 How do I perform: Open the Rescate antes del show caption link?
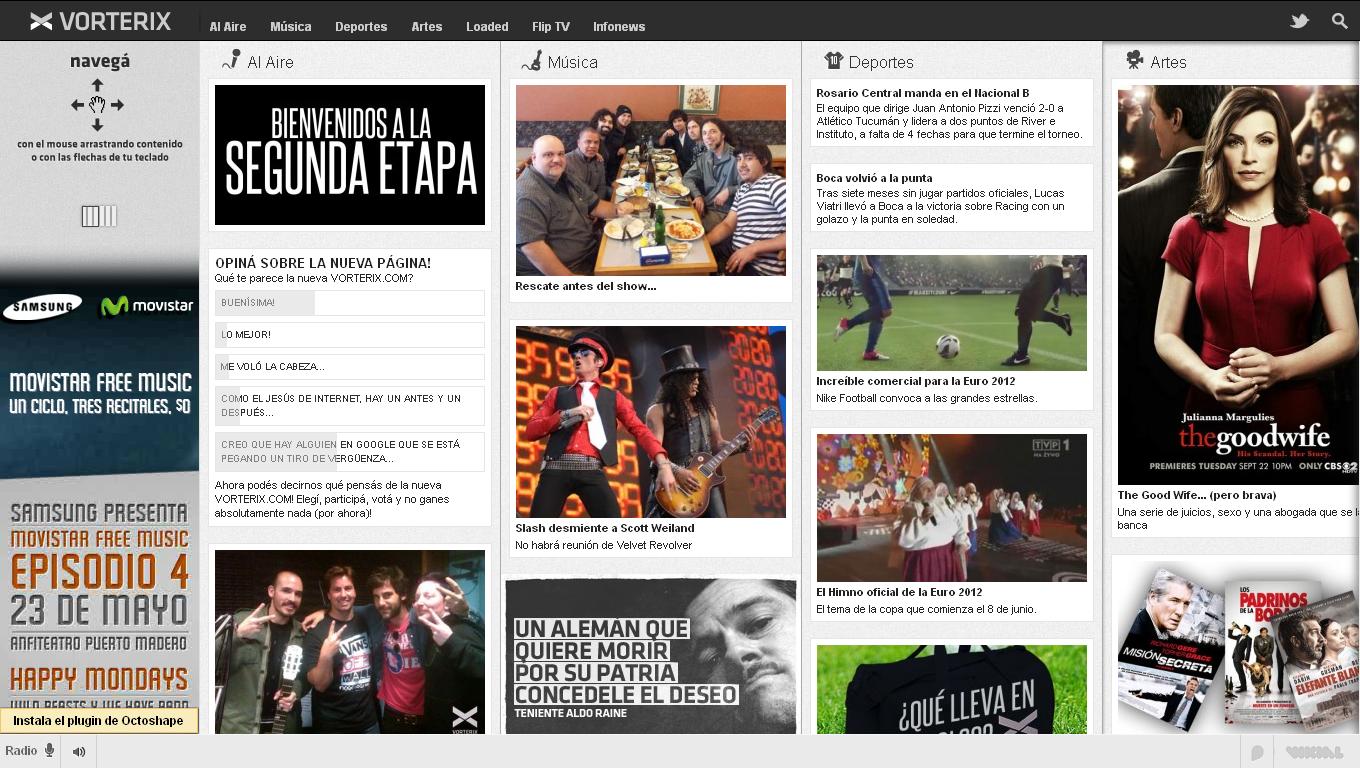[586, 286]
